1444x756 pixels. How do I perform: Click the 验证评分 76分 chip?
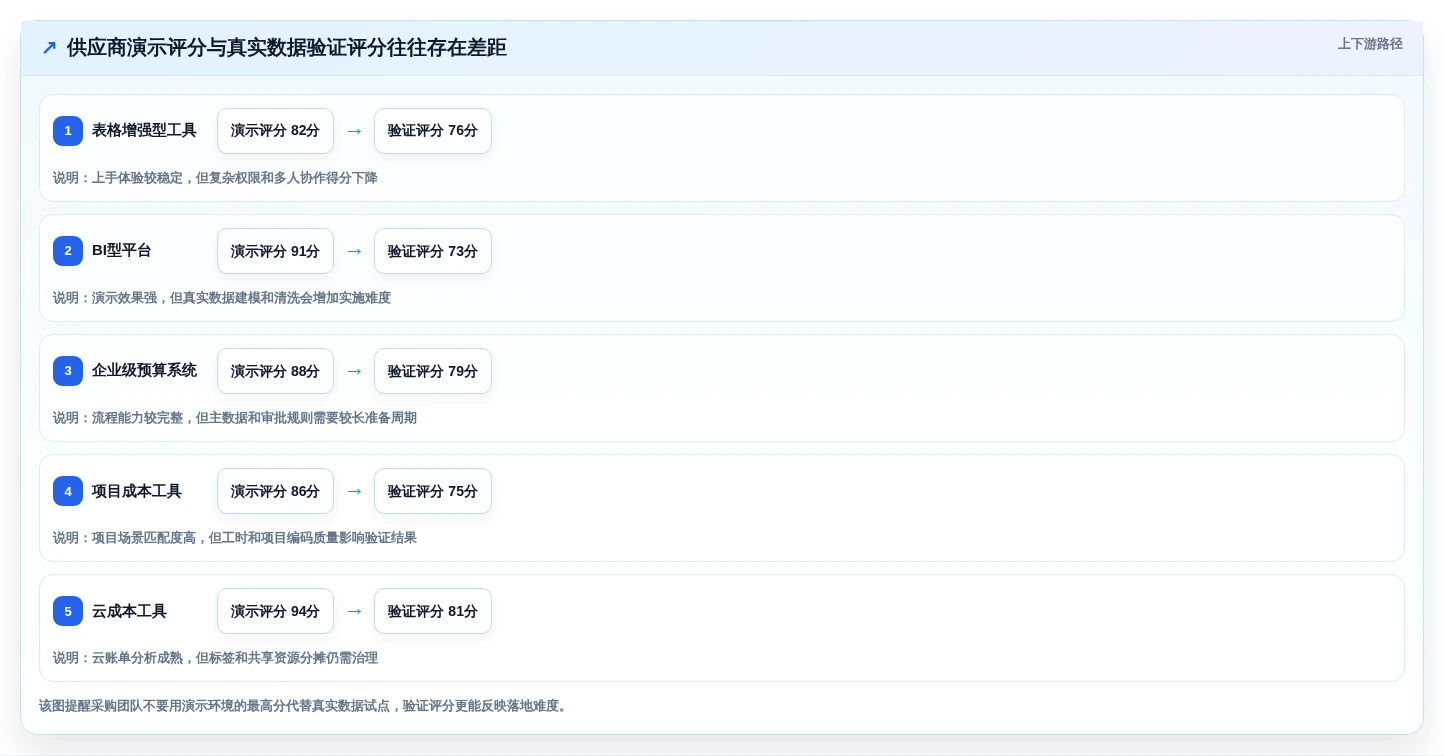433,131
